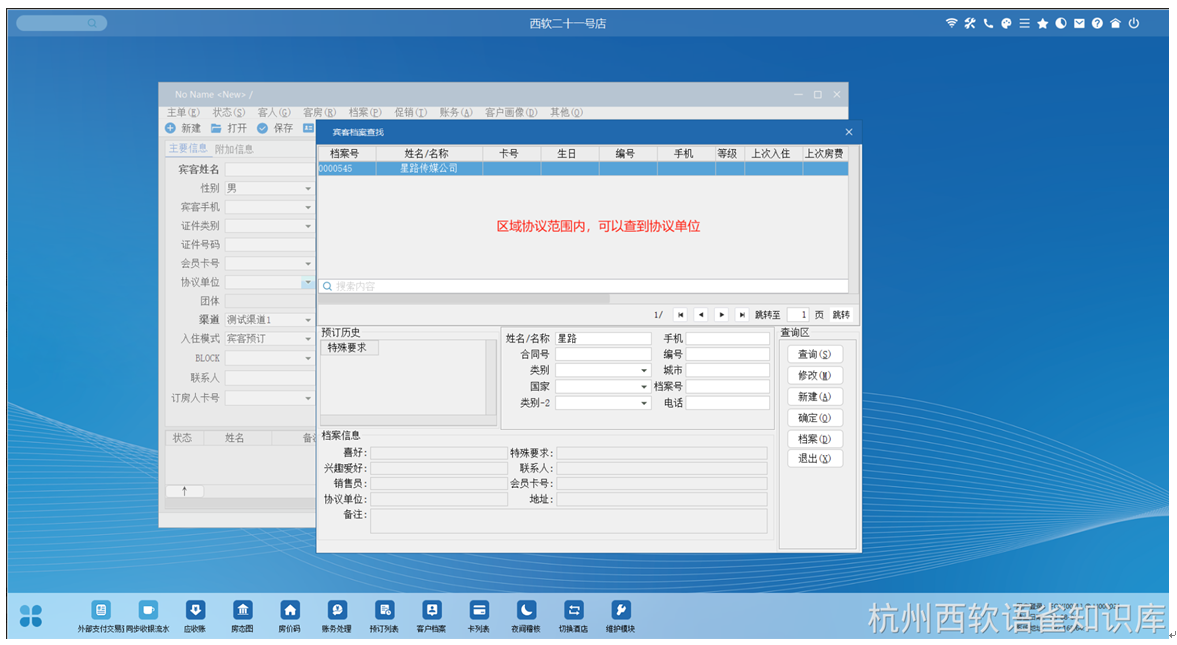Image resolution: width=1177 pixels, height=645 pixels.
Task: Go to first page of results
Action: 680,315
